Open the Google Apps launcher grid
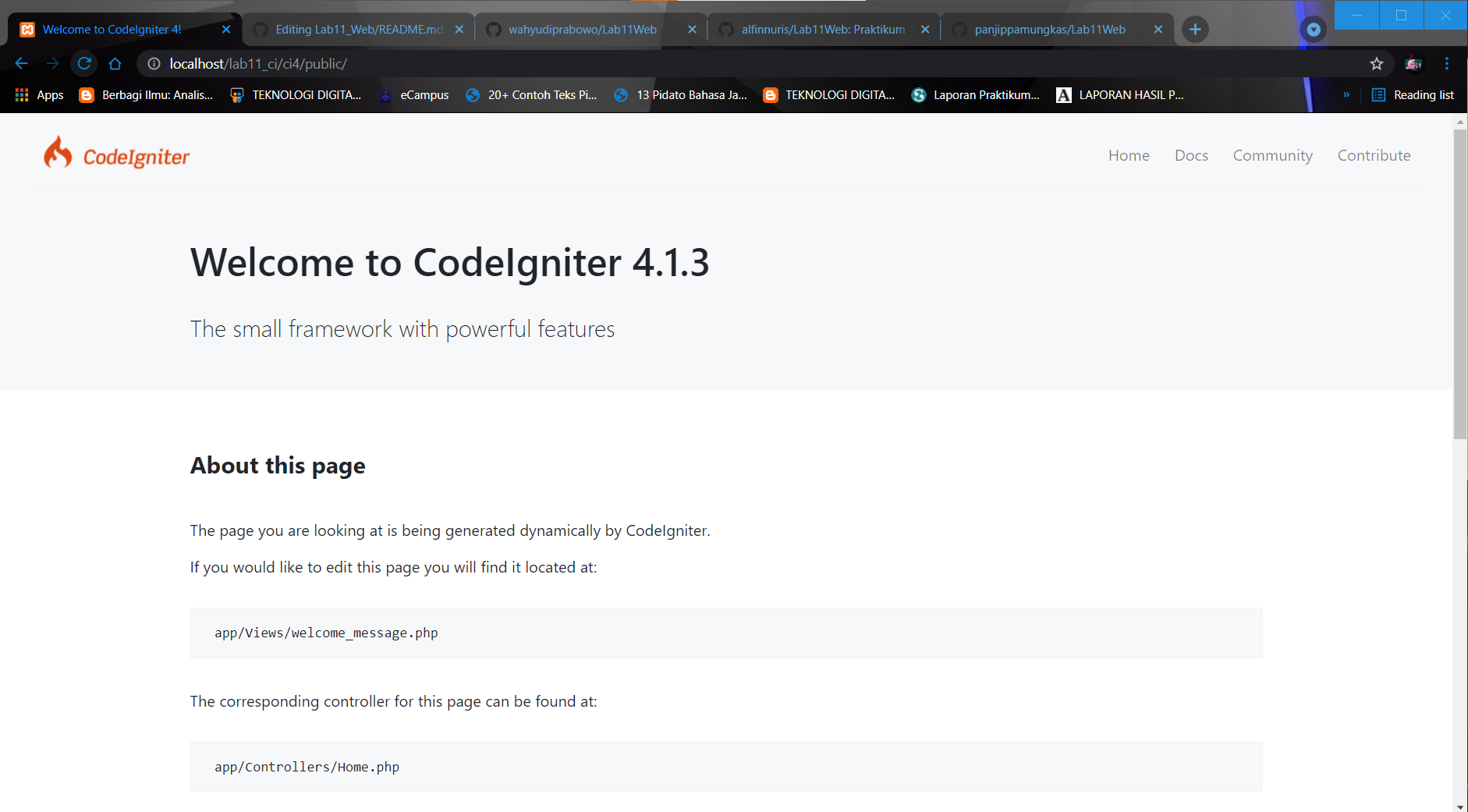The height and width of the screenshot is (812, 1468). 21,94
